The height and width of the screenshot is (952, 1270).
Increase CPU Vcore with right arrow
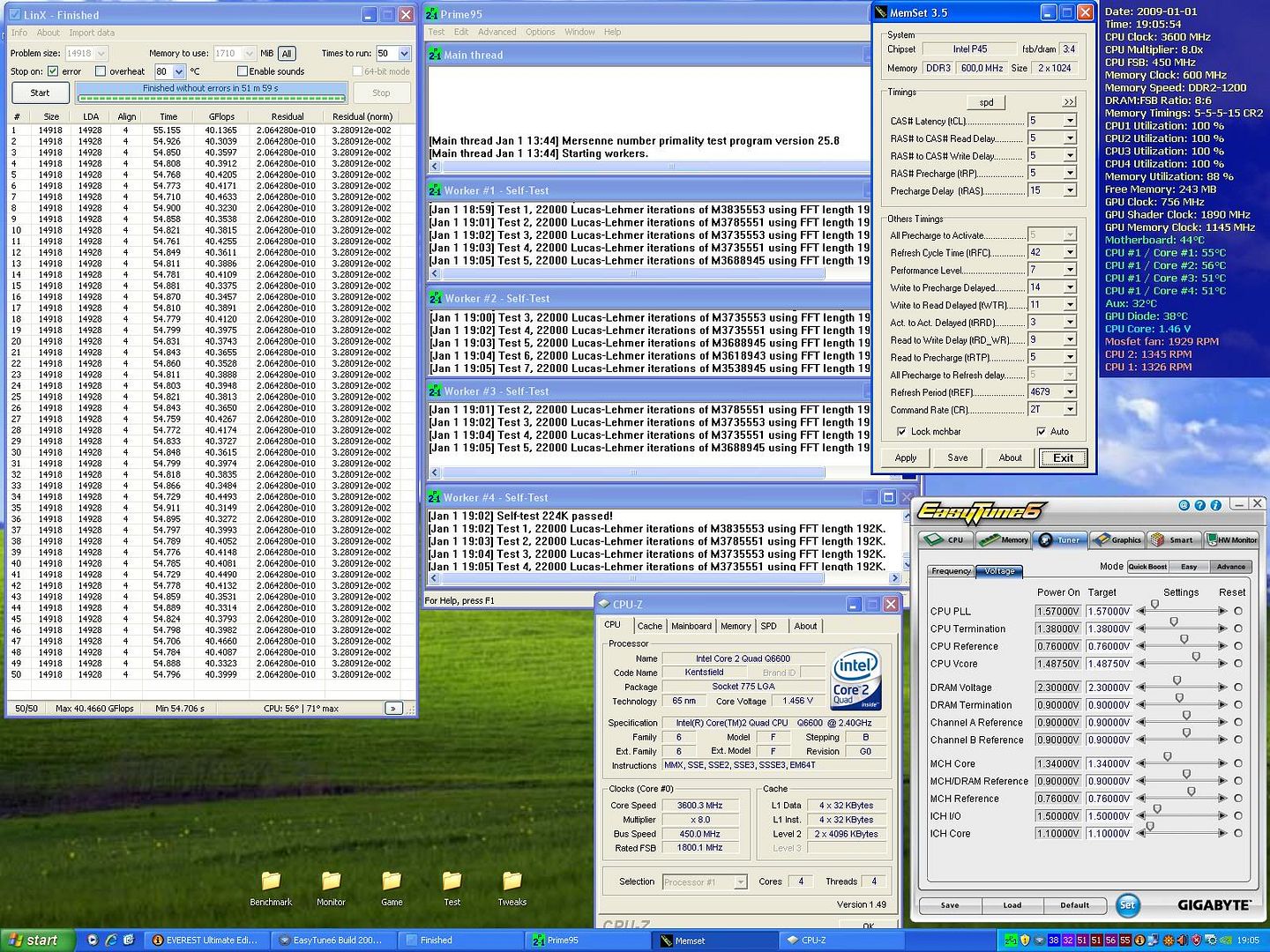(x=1222, y=664)
